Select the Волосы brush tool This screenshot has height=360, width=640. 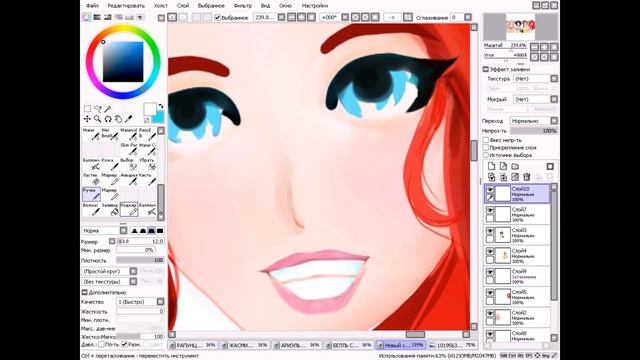pyautogui.click(x=90, y=209)
